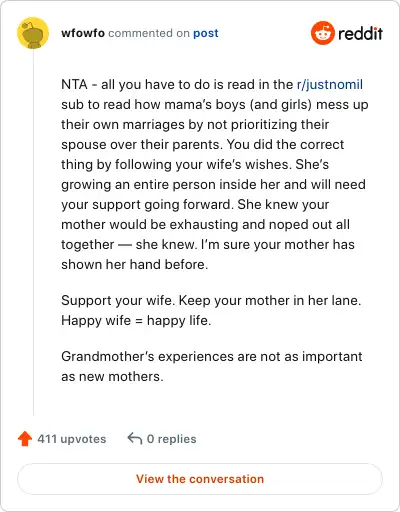Click the orange upvote arrow icon
This screenshot has height=512, width=400.
[x=25, y=438]
